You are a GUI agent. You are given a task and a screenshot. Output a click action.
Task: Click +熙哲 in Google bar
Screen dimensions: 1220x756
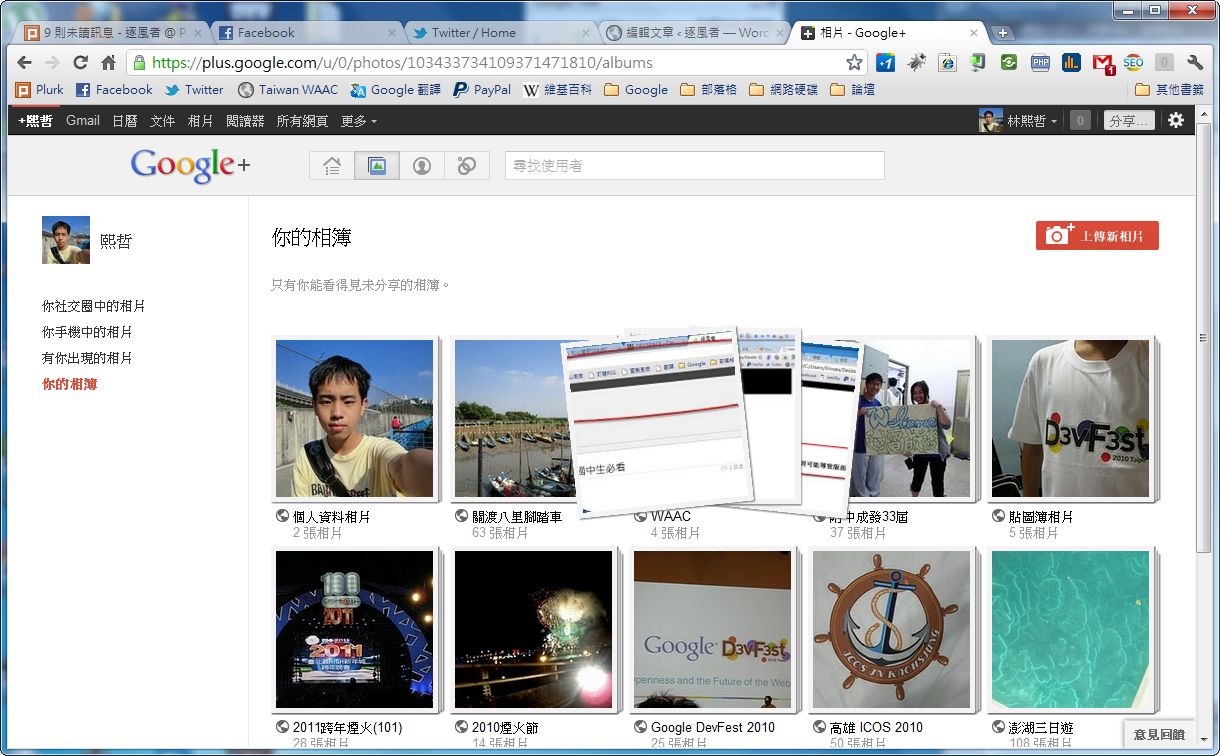pyautogui.click(x=35, y=121)
